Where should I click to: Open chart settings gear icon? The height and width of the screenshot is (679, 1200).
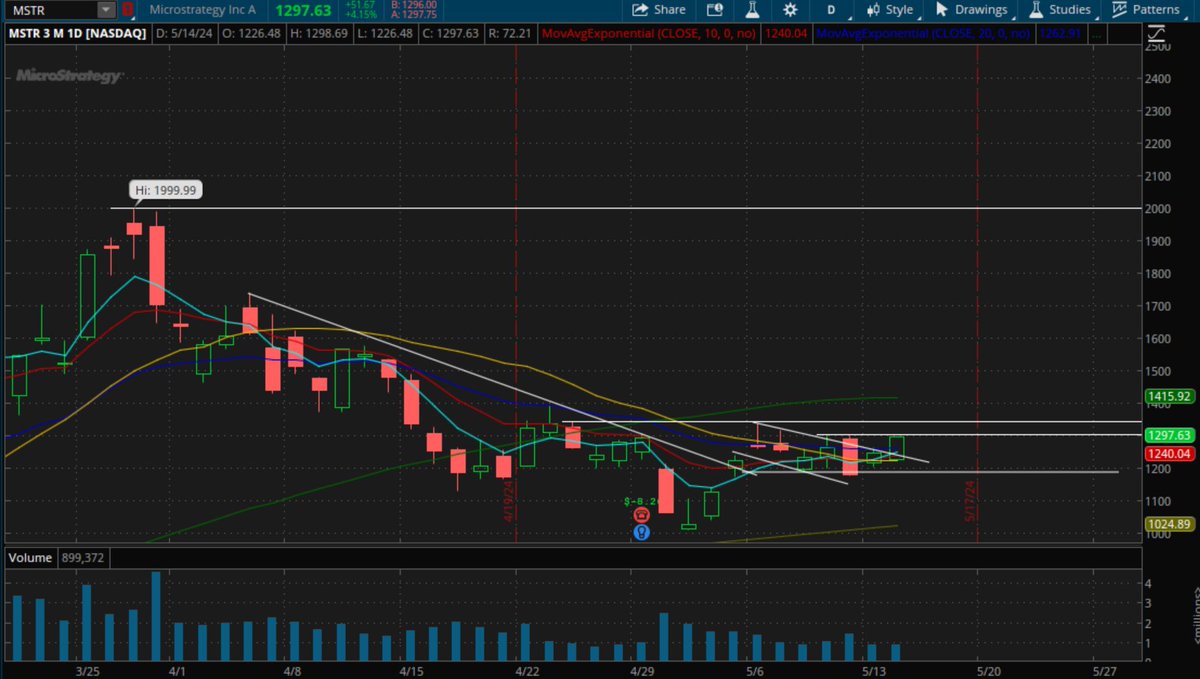point(791,10)
